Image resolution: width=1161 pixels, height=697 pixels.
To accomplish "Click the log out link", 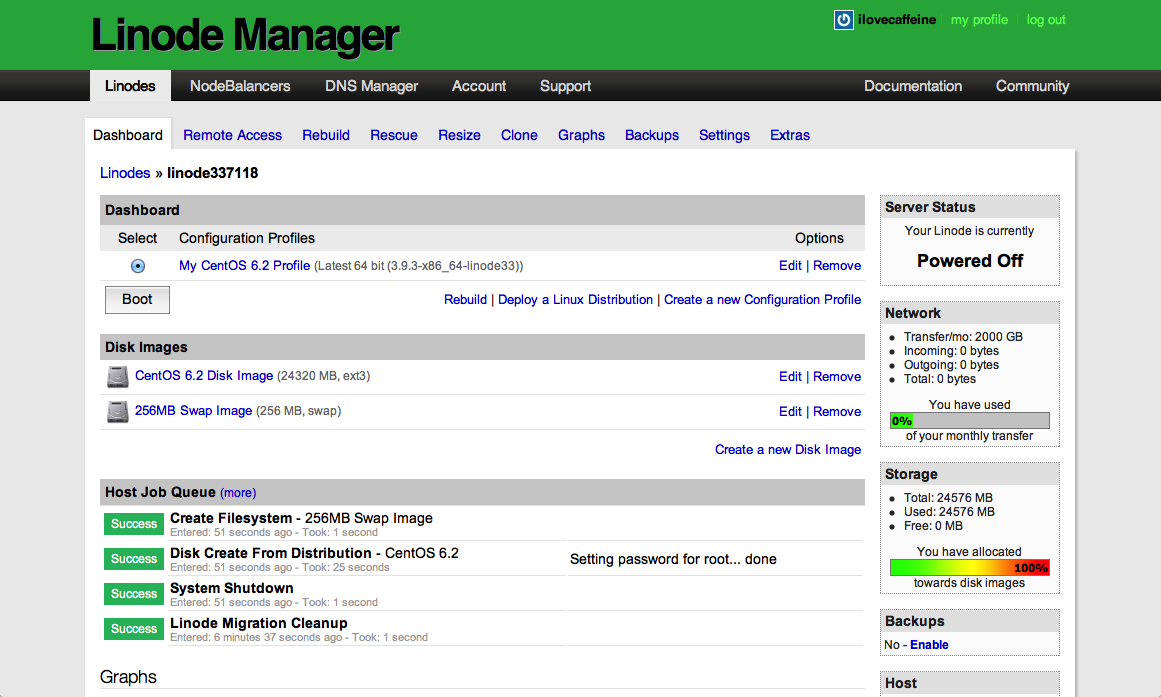I will (1046, 20).
